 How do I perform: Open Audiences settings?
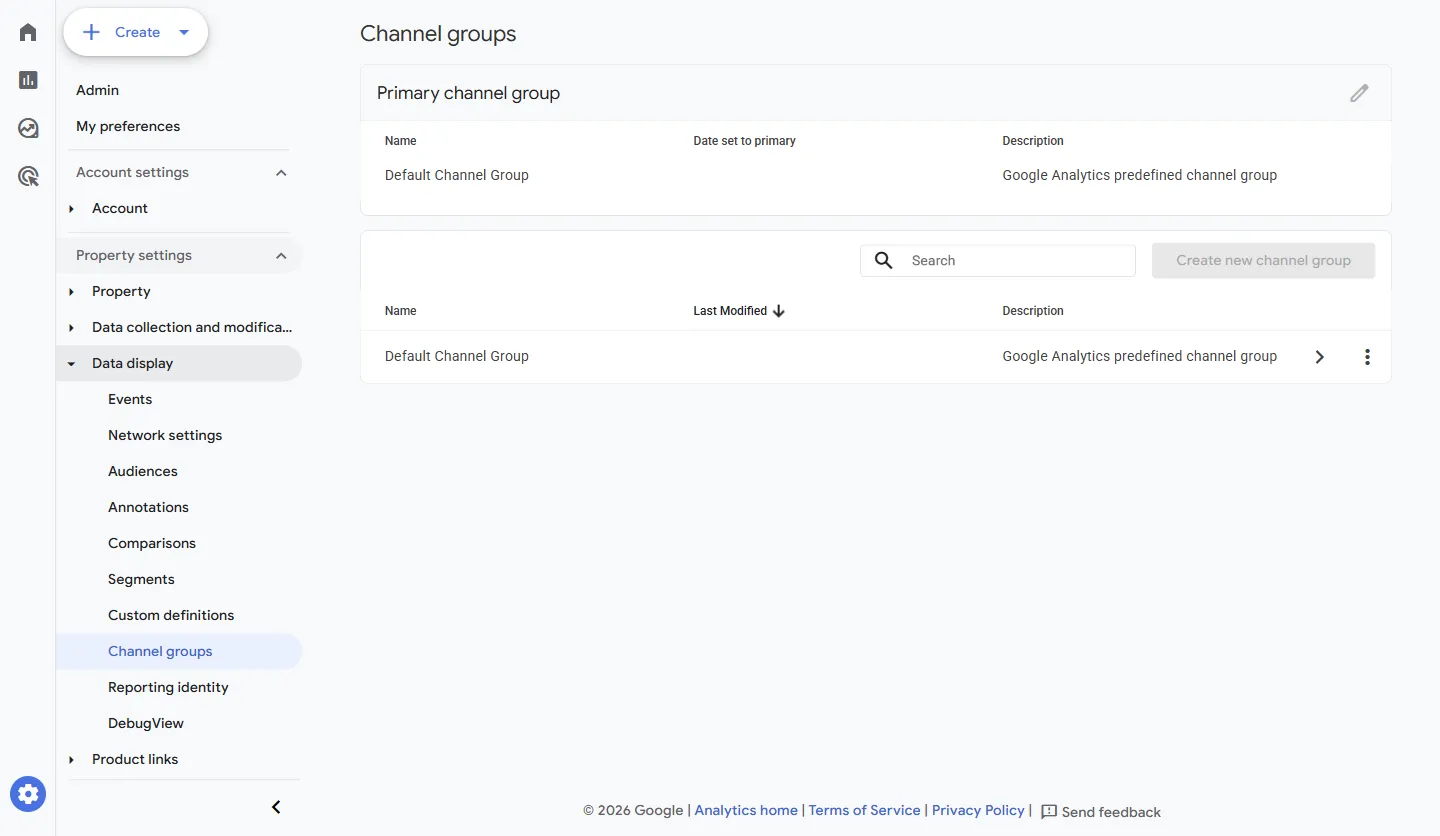pyautogui.click(x=143, y=471)
